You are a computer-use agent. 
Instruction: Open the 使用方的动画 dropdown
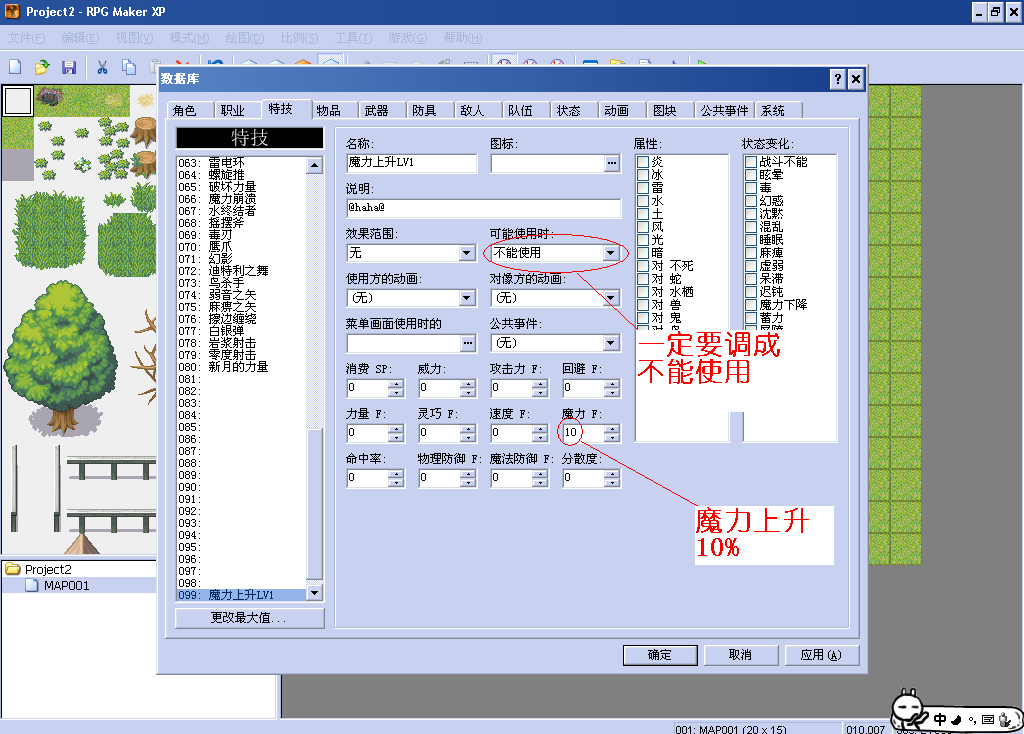click(466, 298)
